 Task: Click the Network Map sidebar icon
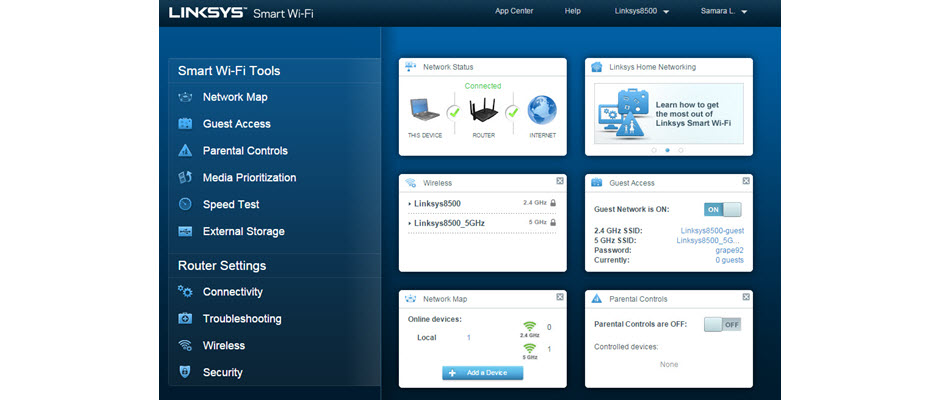(x=185, y=98)
